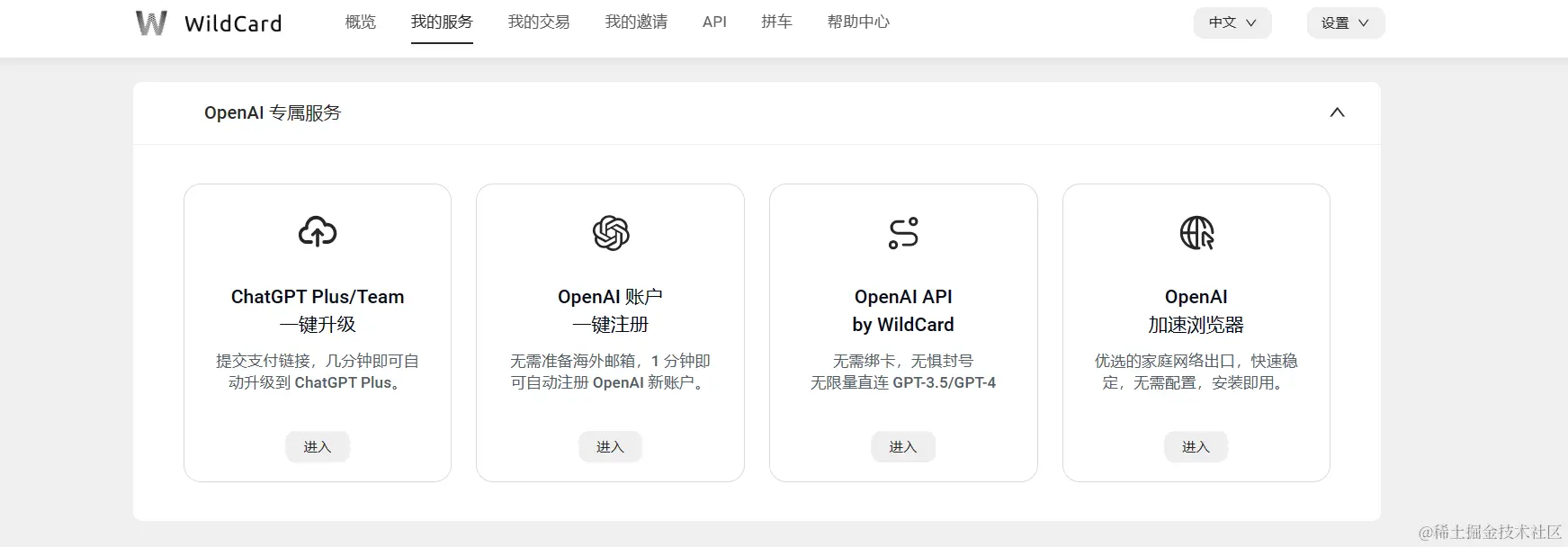
Task: Open the 设置 dropdown menu
Action: point(1345,22)
